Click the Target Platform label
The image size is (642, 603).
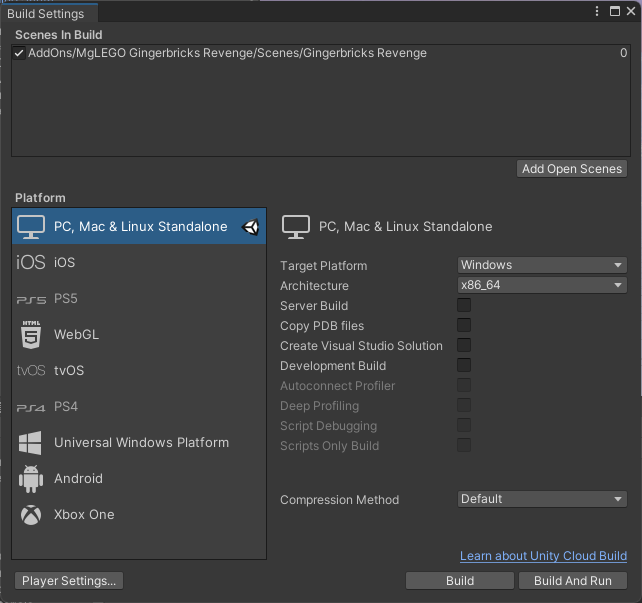coord(323,266)
